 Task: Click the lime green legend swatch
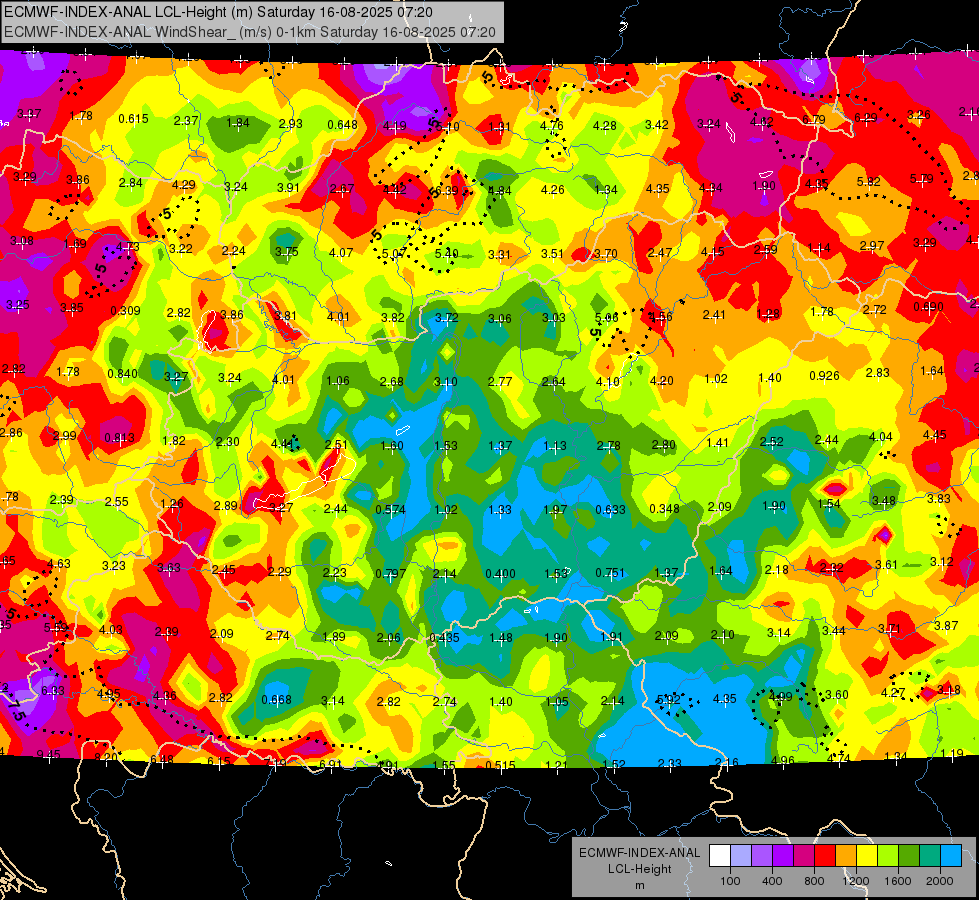click(887, 856)
